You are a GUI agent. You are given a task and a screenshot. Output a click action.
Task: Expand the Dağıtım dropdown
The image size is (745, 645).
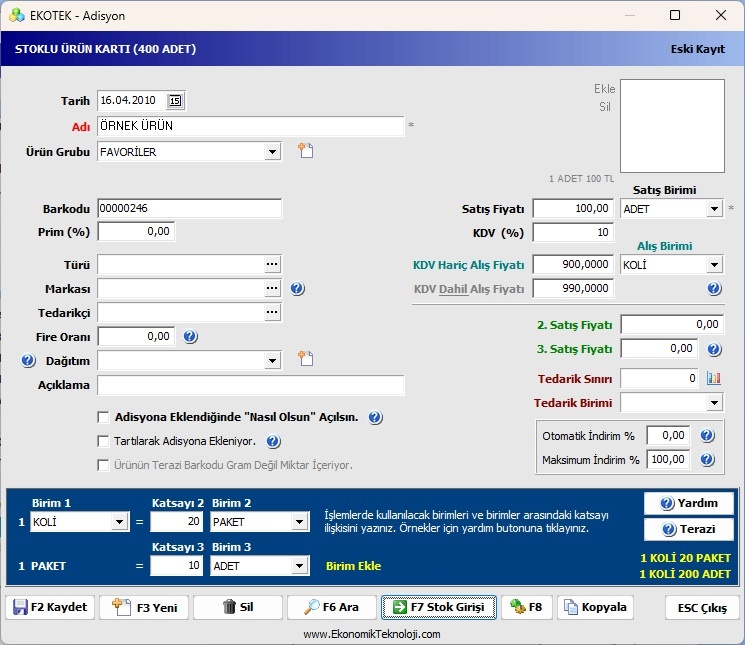(x=272, y=360)
